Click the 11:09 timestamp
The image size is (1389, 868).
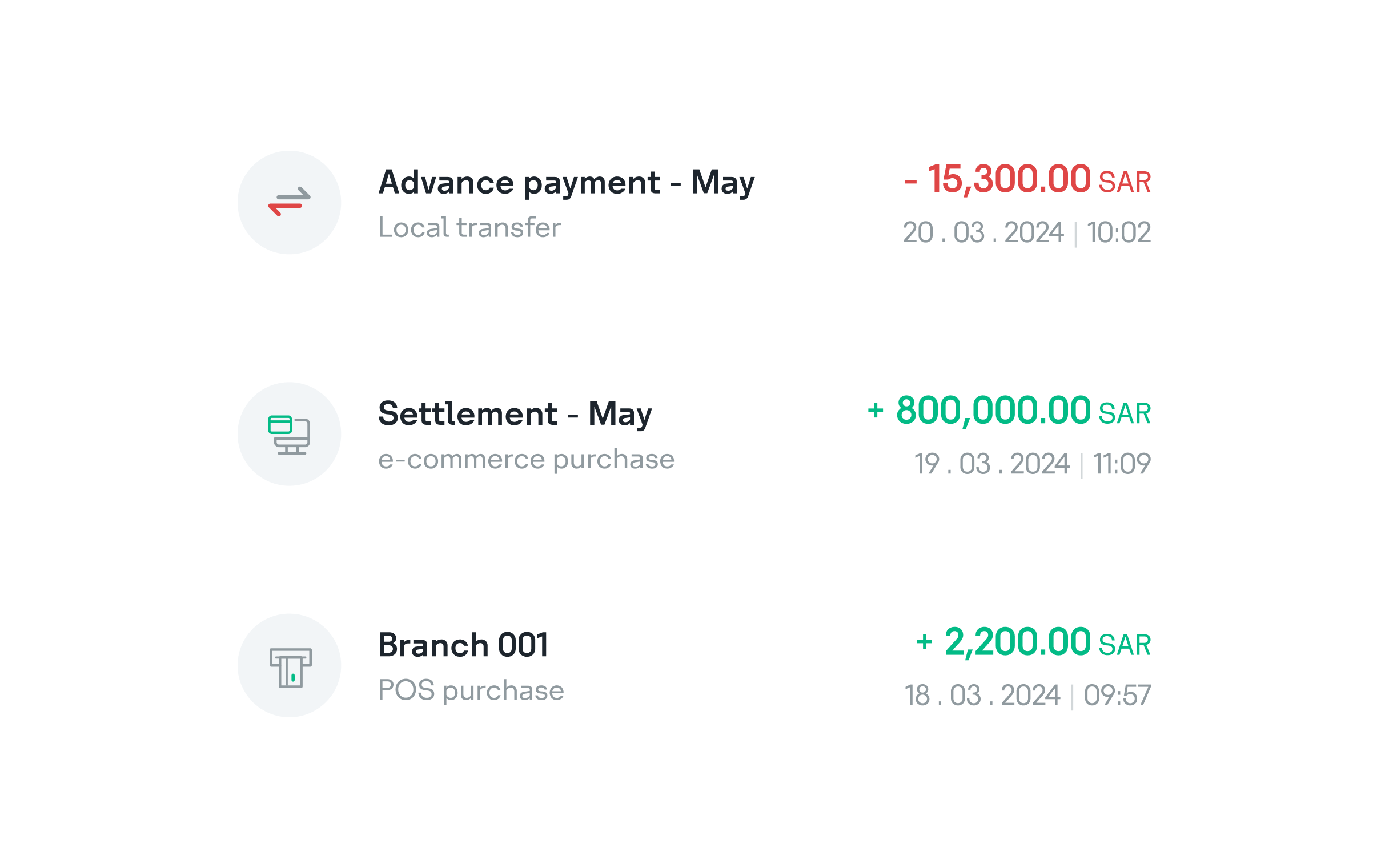click(1122, 464)
